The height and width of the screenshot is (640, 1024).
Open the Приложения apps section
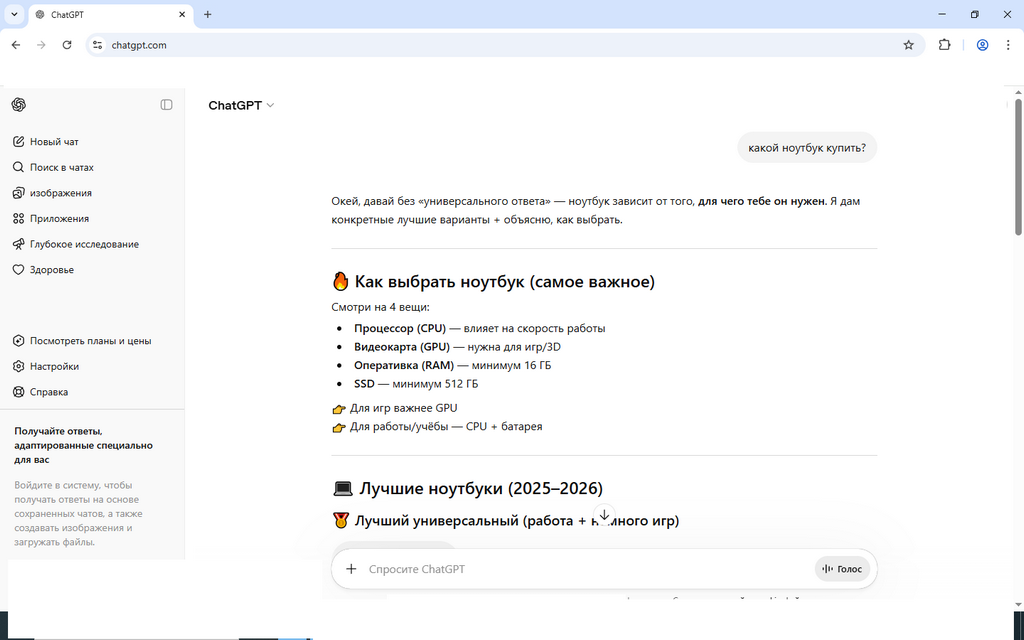point(58,219)
